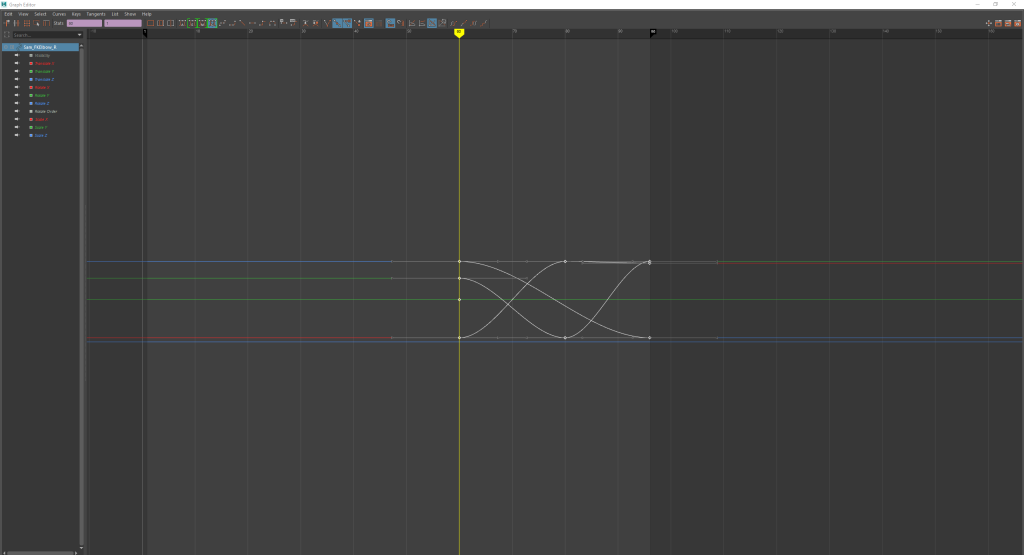
Task: Mute the Translate X channel
Action: tap(17, 63)
